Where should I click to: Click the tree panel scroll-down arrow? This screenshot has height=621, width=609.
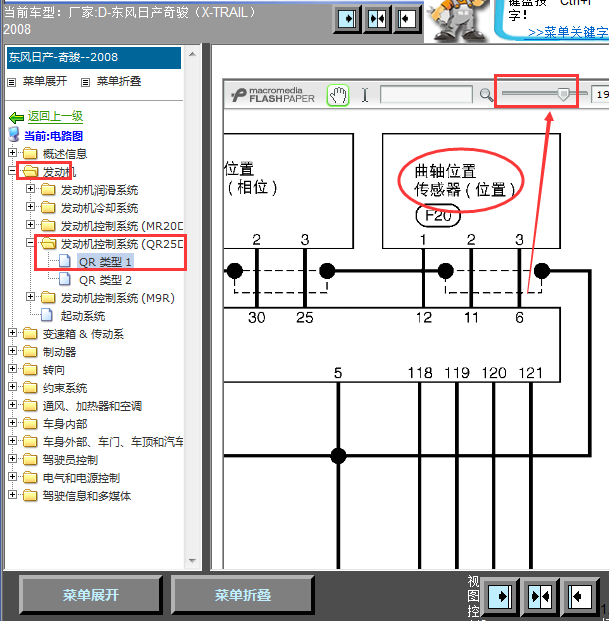pyautogui.click(x=192, y=560)
